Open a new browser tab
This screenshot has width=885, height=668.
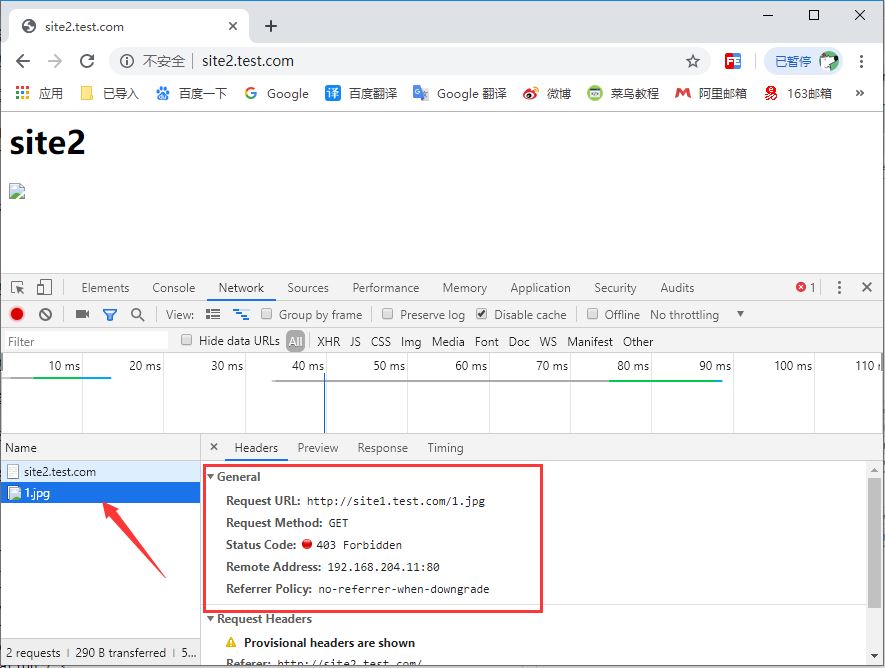271,26
